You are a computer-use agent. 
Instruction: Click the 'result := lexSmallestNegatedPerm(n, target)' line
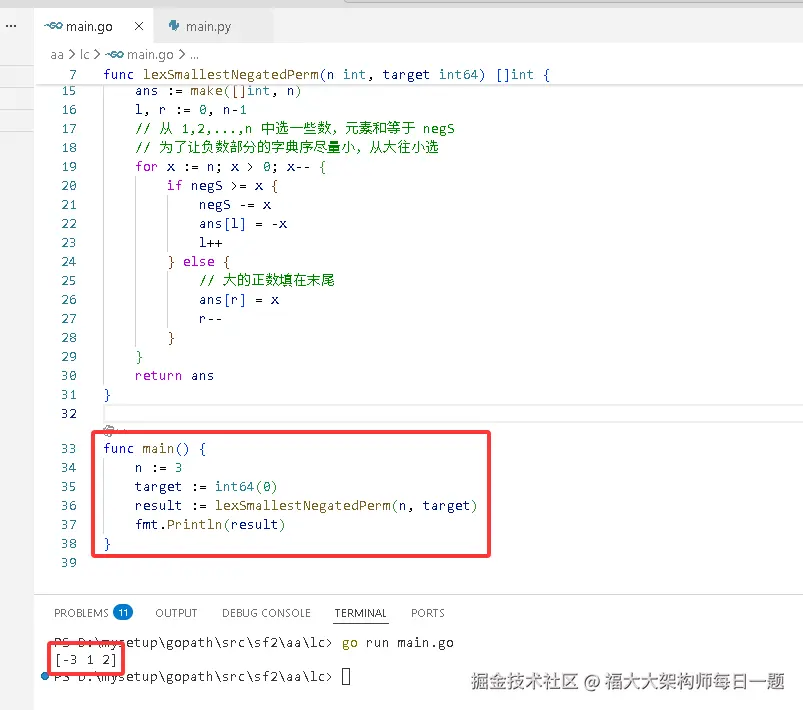click(306, 506)
